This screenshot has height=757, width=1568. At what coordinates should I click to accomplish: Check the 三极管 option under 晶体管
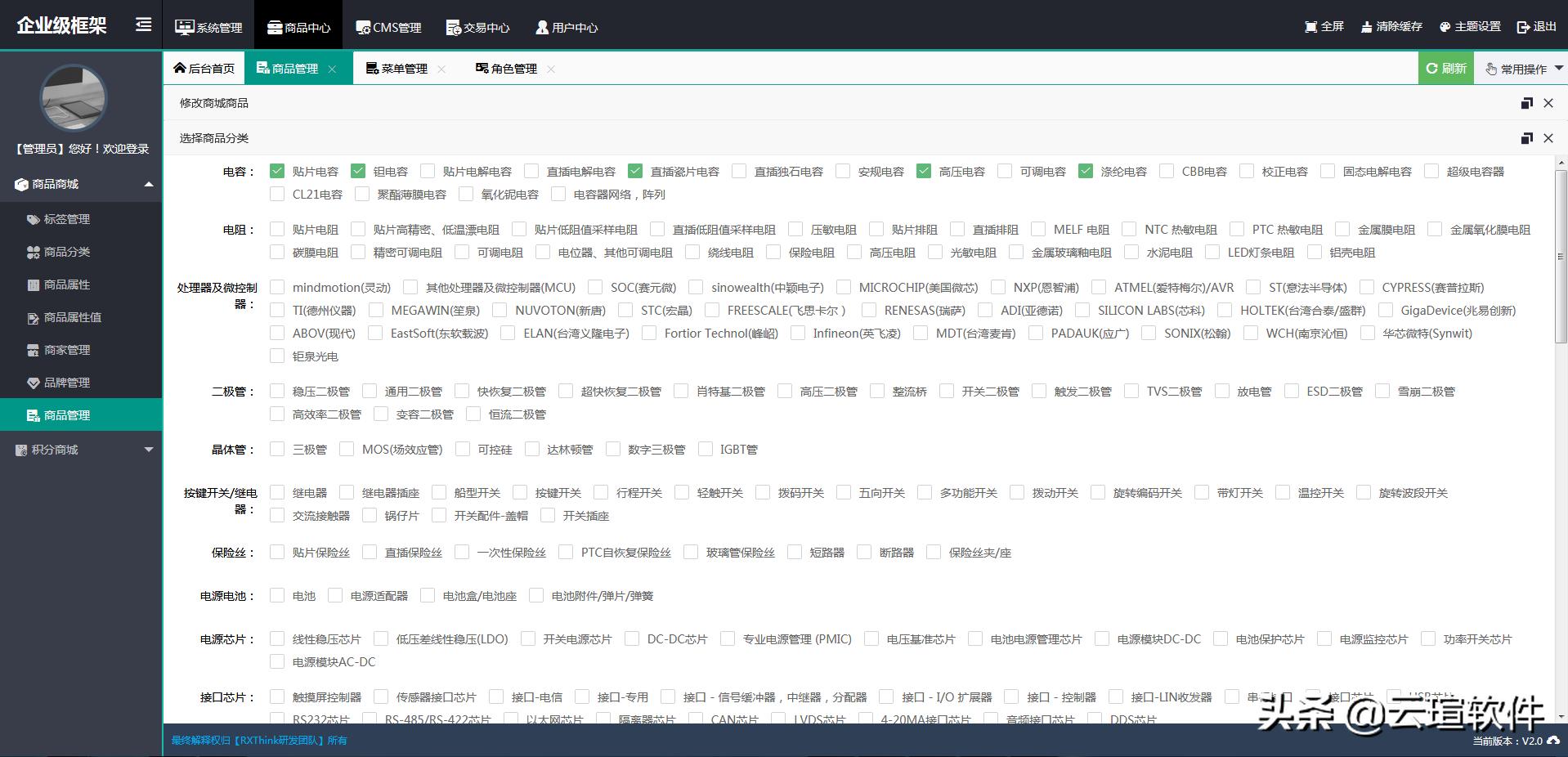pos(277,449)
